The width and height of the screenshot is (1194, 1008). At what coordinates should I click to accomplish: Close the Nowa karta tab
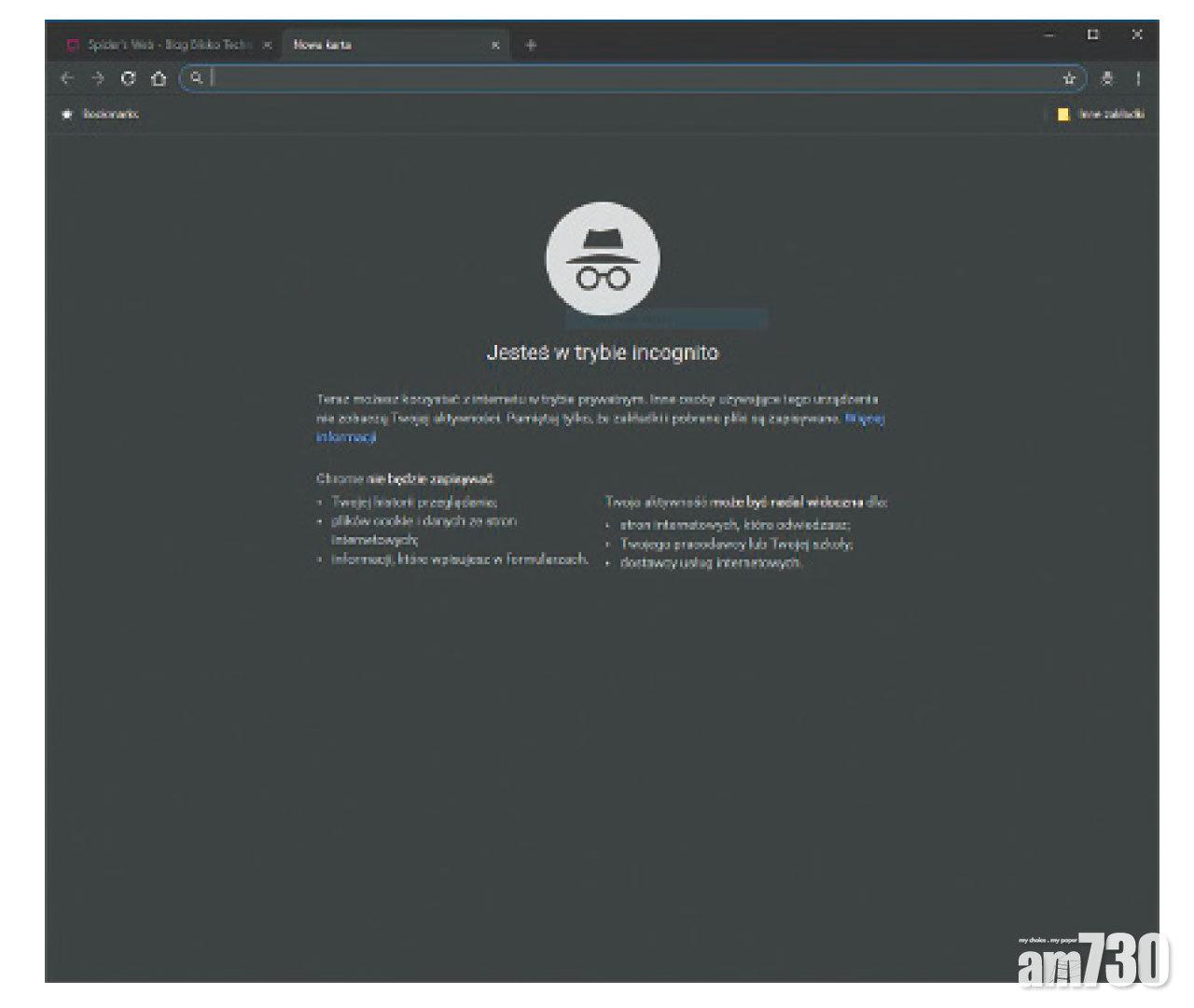[495, 45]
